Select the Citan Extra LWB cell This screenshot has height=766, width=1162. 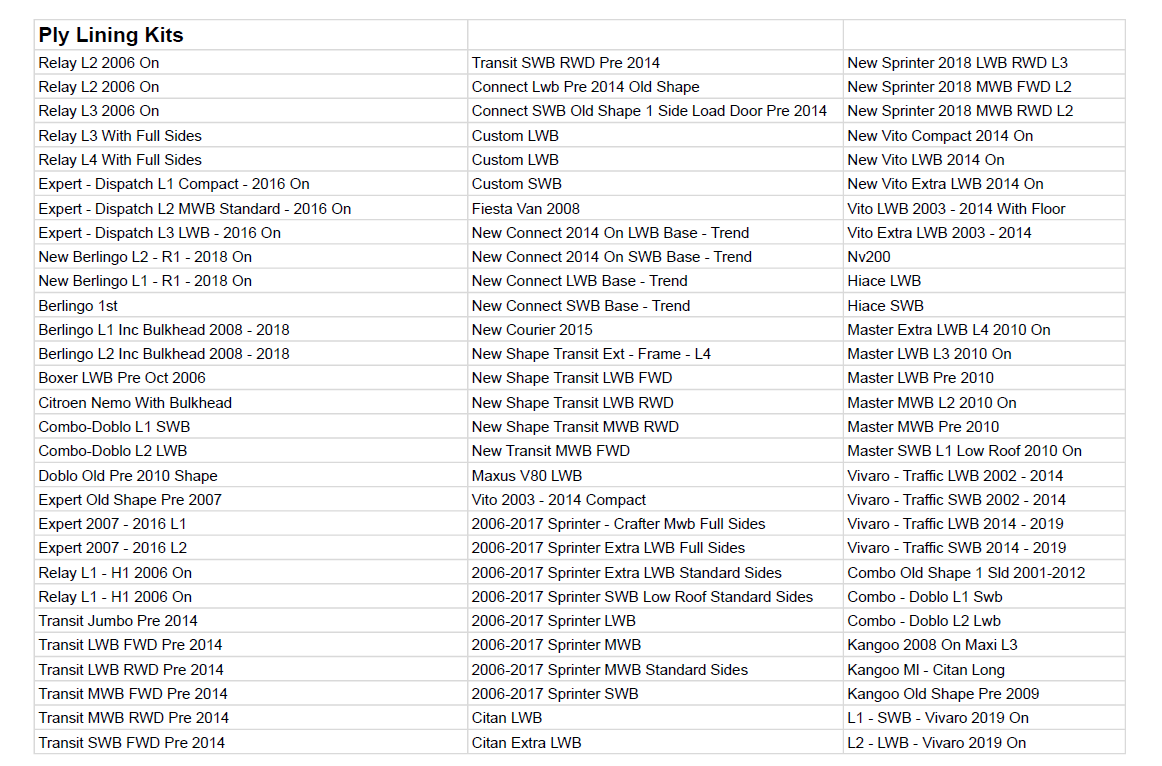pos(526,742)
